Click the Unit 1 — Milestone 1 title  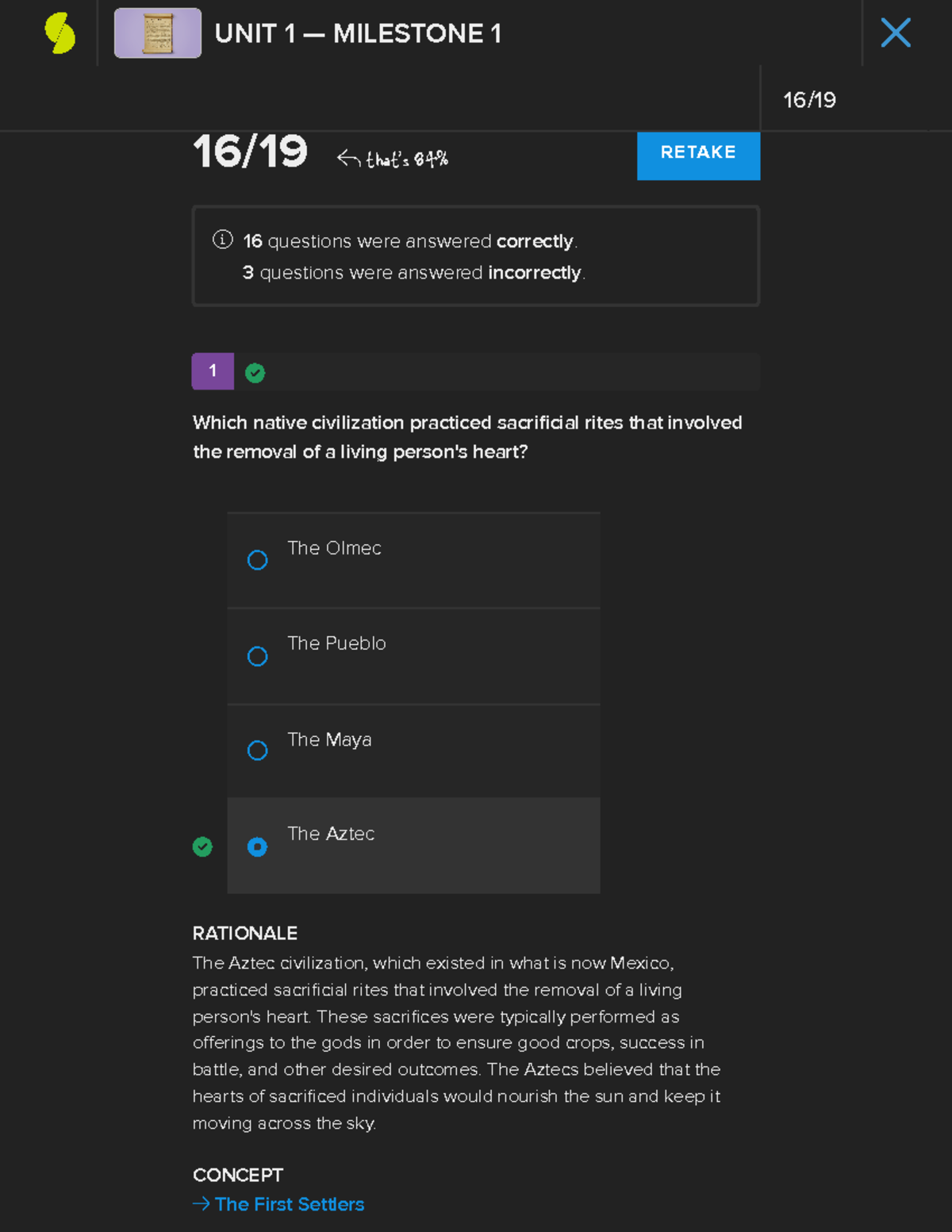358,33
